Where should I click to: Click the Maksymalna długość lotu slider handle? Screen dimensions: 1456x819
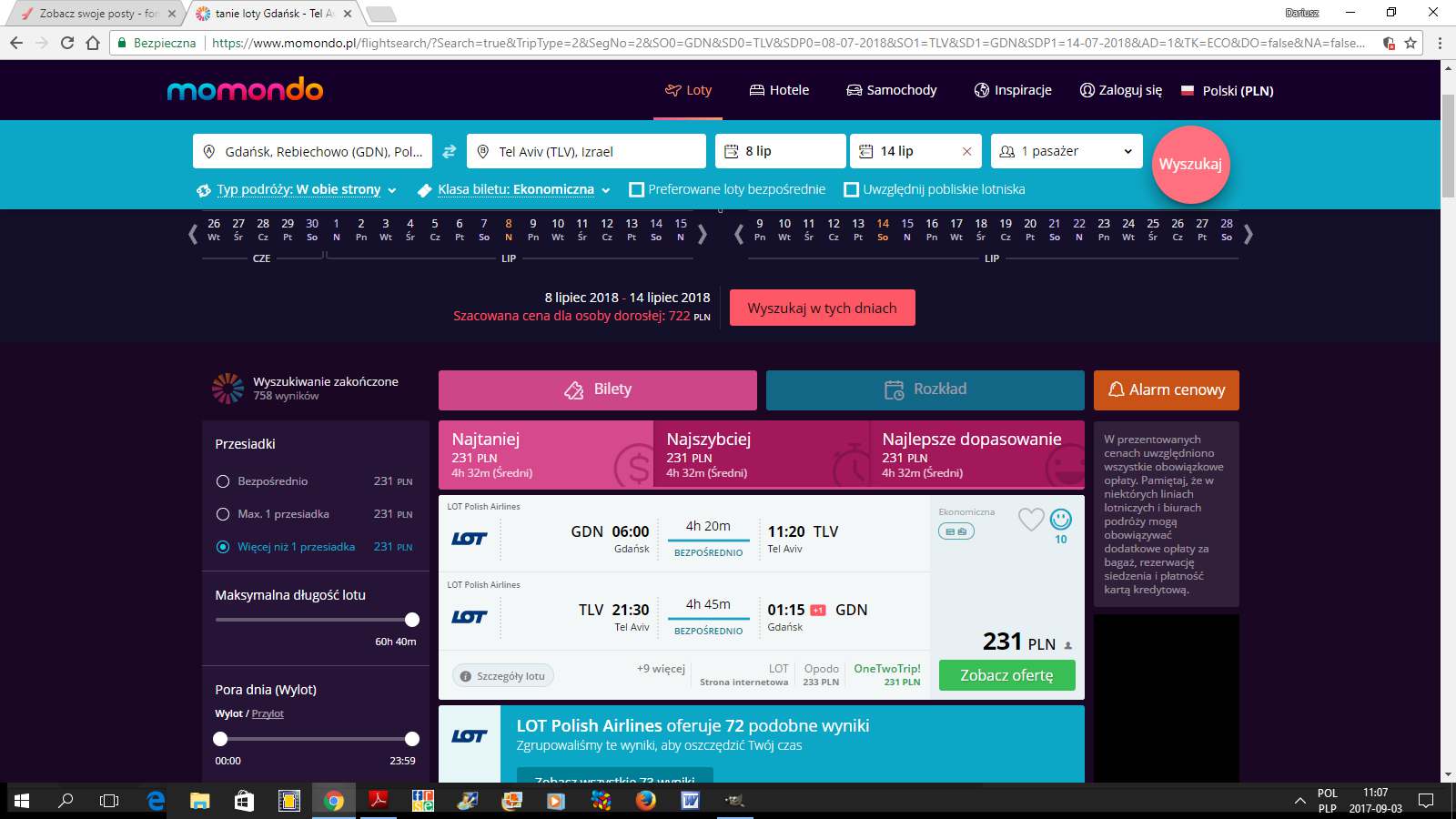pos(412,620)
